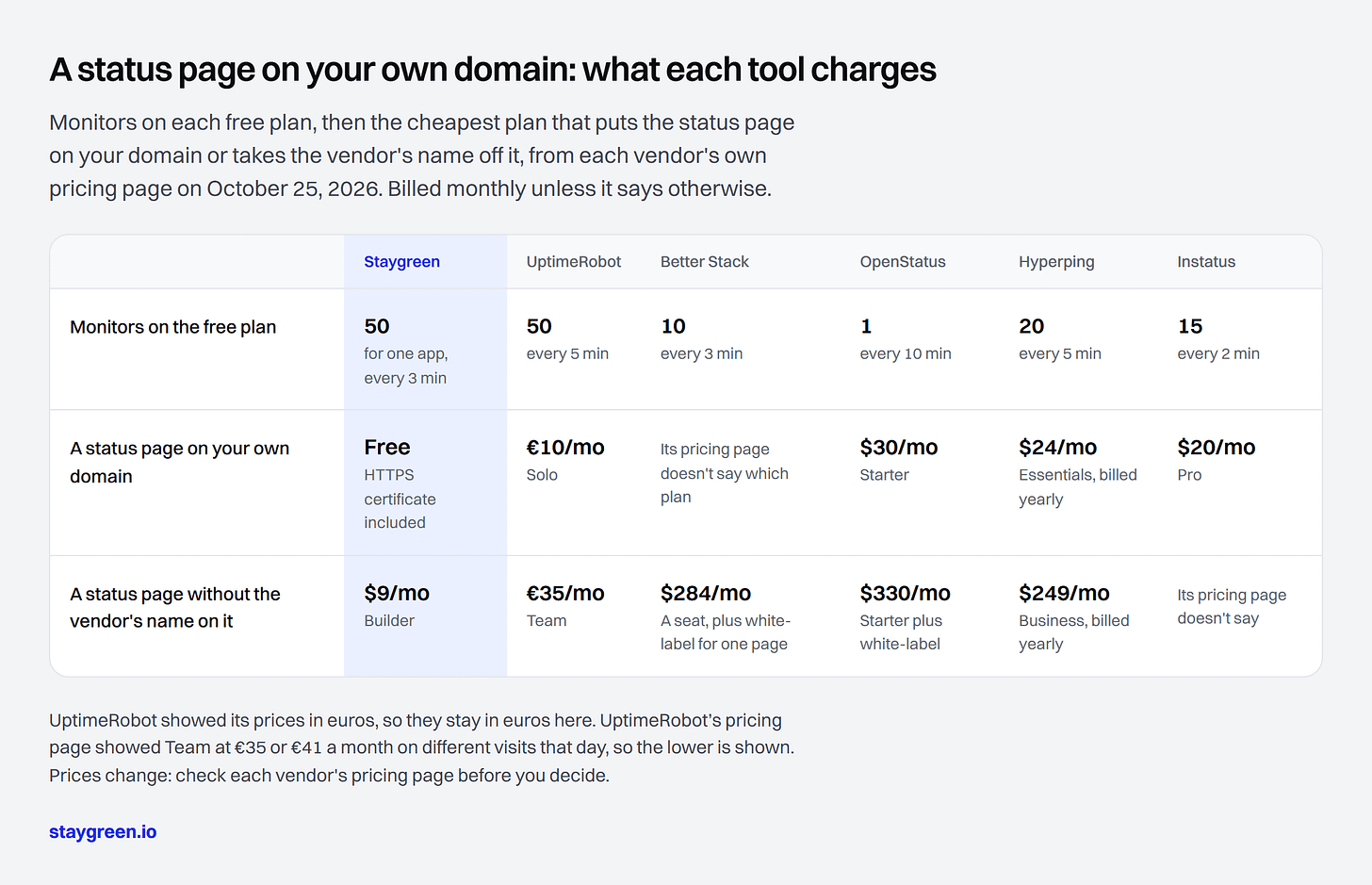Click Instatus's 'Its pricing page doesn't say' note
The image size is (1372, 885).
tap(1232, 607)
